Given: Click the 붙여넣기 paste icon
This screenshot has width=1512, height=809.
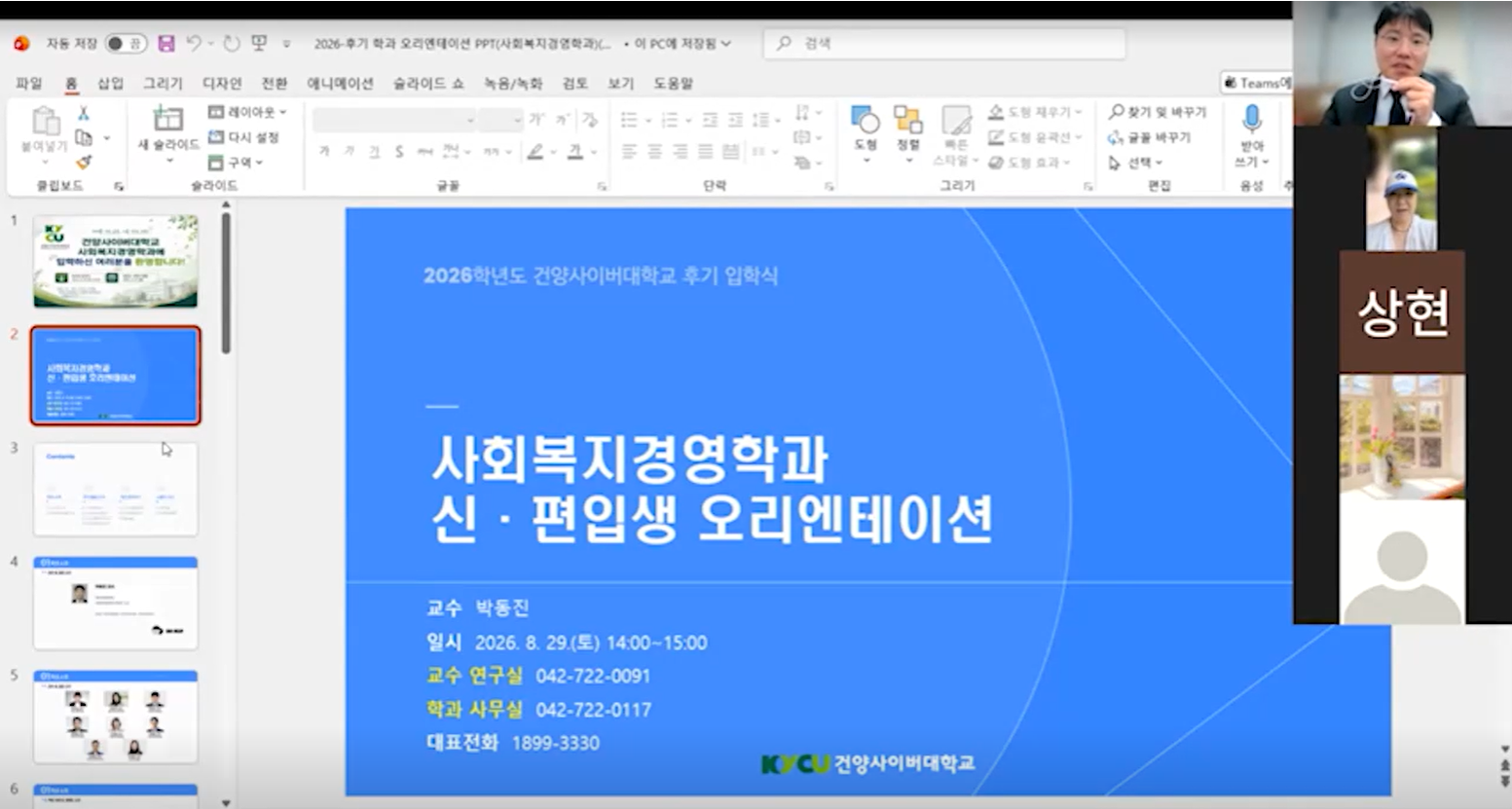Looking at the screenshot, I should coord(45,122).
